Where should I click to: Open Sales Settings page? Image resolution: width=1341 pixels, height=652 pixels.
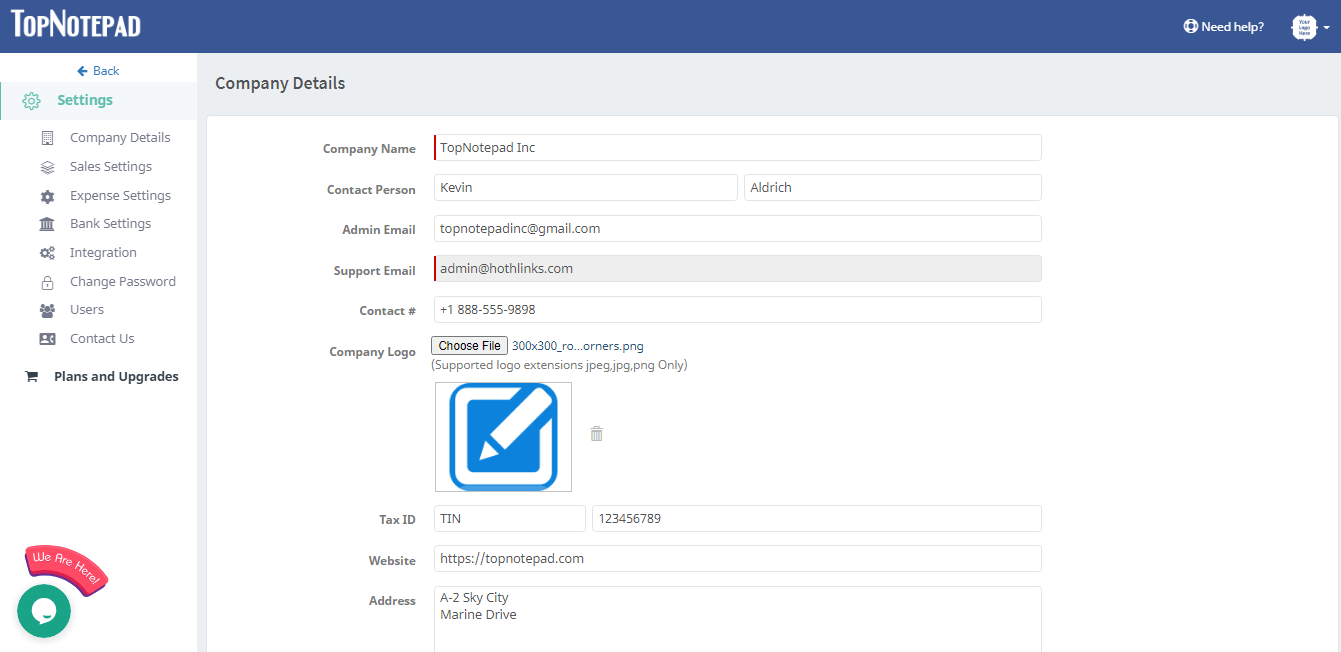[111, 167]
